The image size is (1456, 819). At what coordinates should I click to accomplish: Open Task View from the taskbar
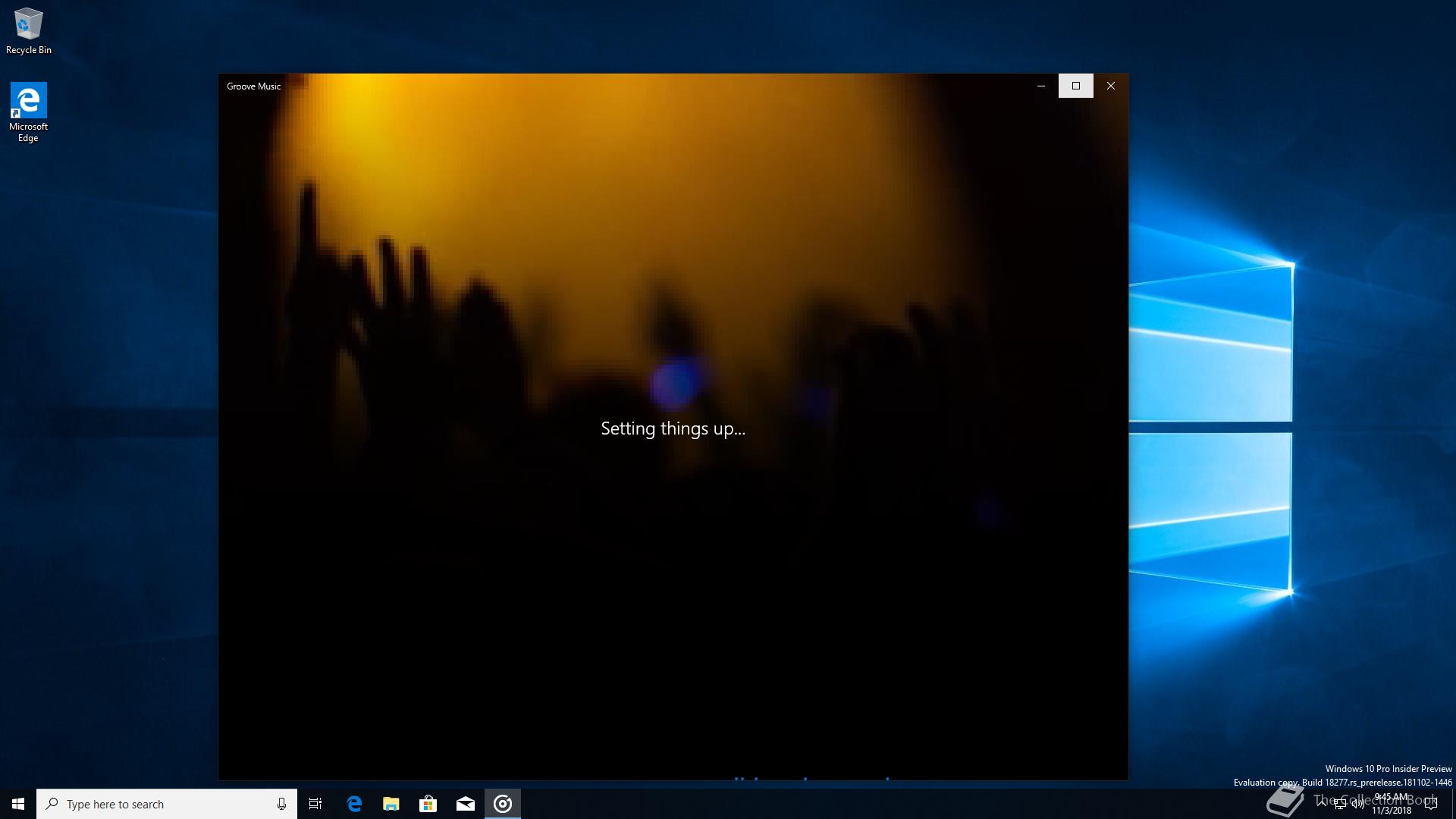click(315, 804)
